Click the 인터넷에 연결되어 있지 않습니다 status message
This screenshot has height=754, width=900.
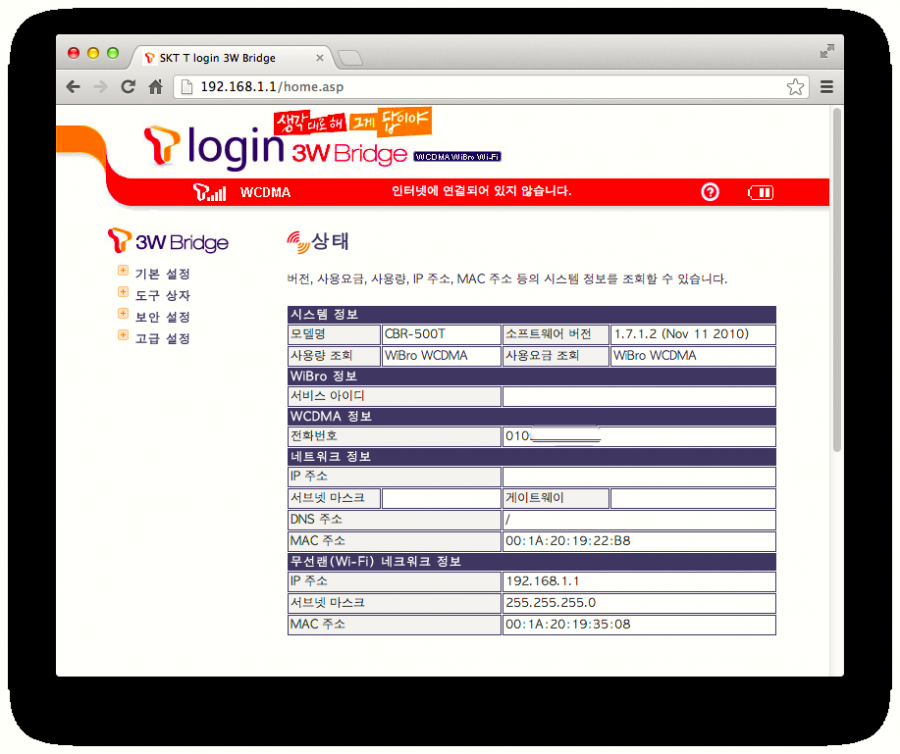[x=481, y=191]
